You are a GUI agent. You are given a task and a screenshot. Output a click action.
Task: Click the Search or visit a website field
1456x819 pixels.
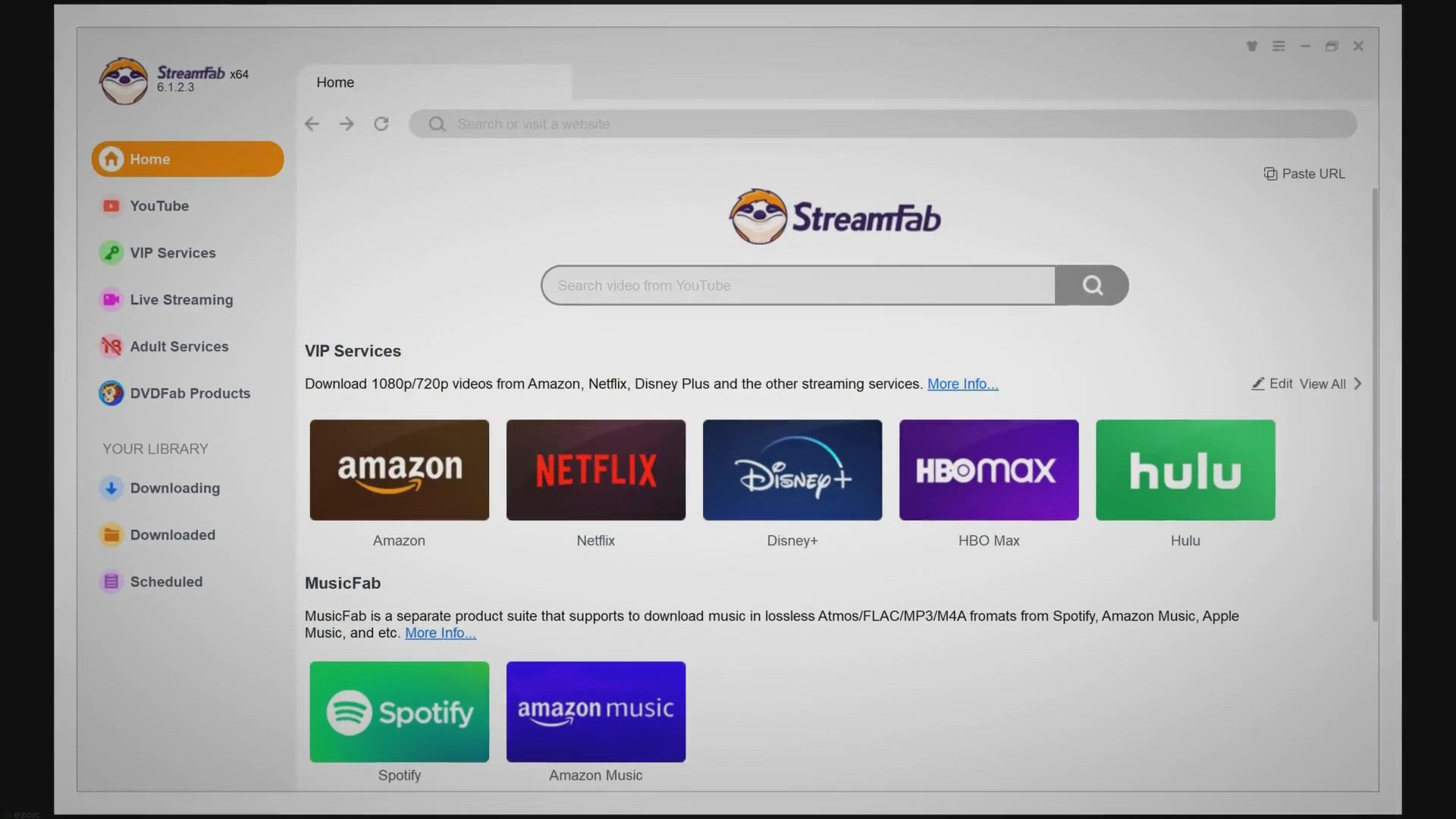883,124
